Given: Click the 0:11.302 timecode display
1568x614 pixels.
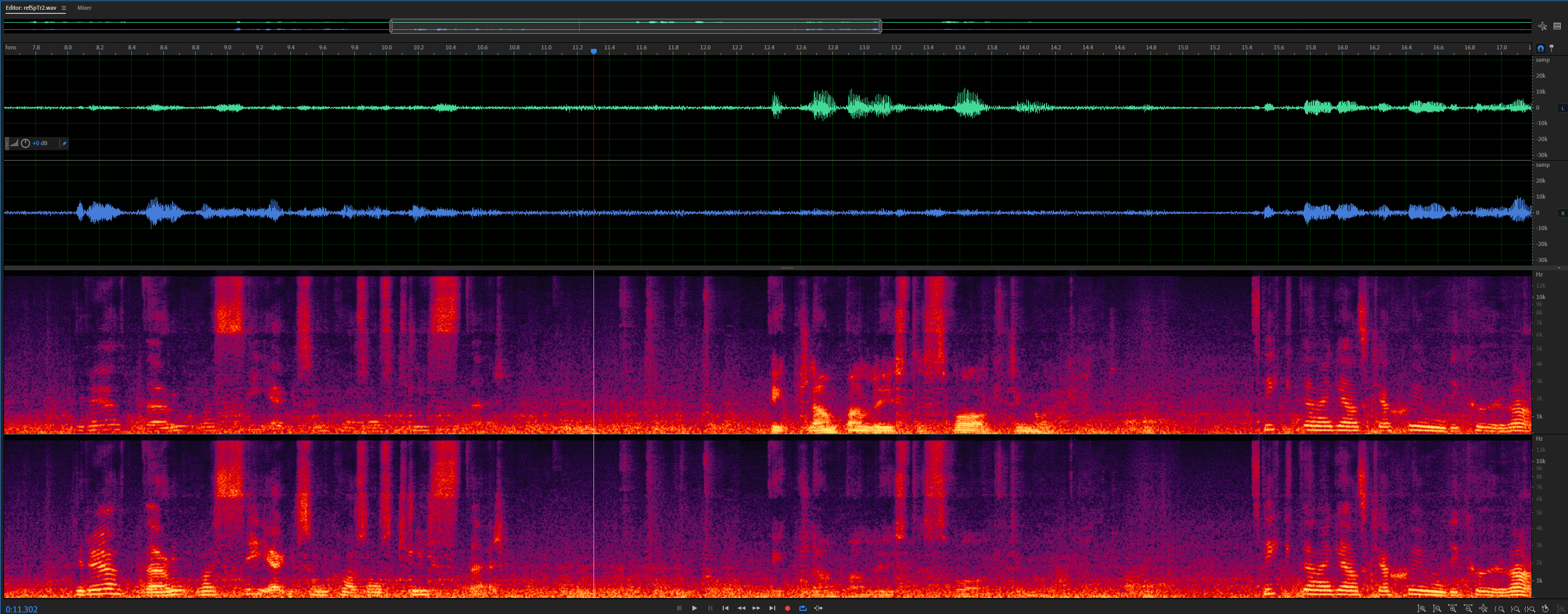Looking at the screenshot, I should pyautogui.click(x=22, y=609).
